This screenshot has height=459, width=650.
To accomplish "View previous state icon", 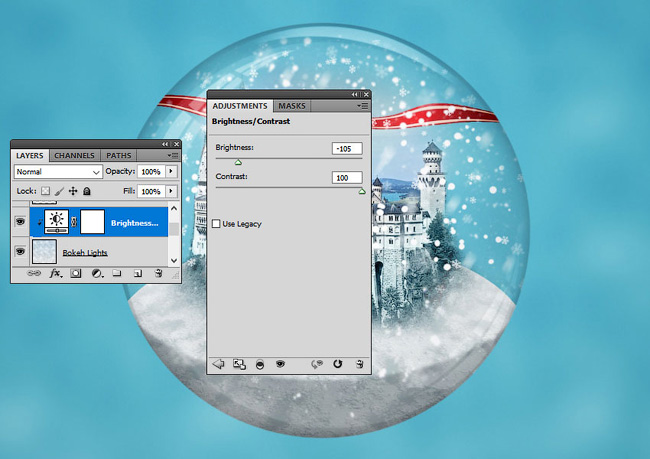I will [x=317, y=364].
